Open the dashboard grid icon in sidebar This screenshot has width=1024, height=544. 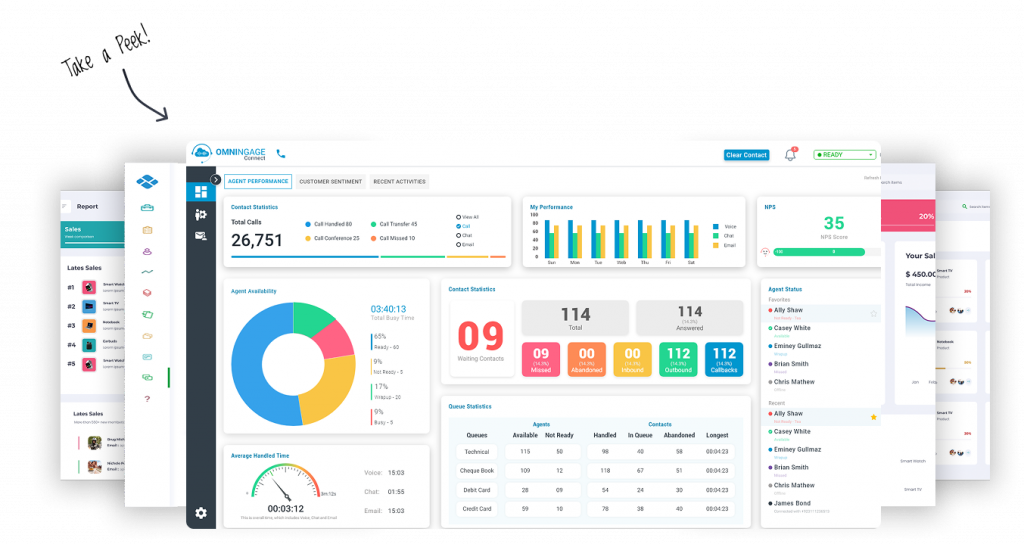[x=201, y=191]
